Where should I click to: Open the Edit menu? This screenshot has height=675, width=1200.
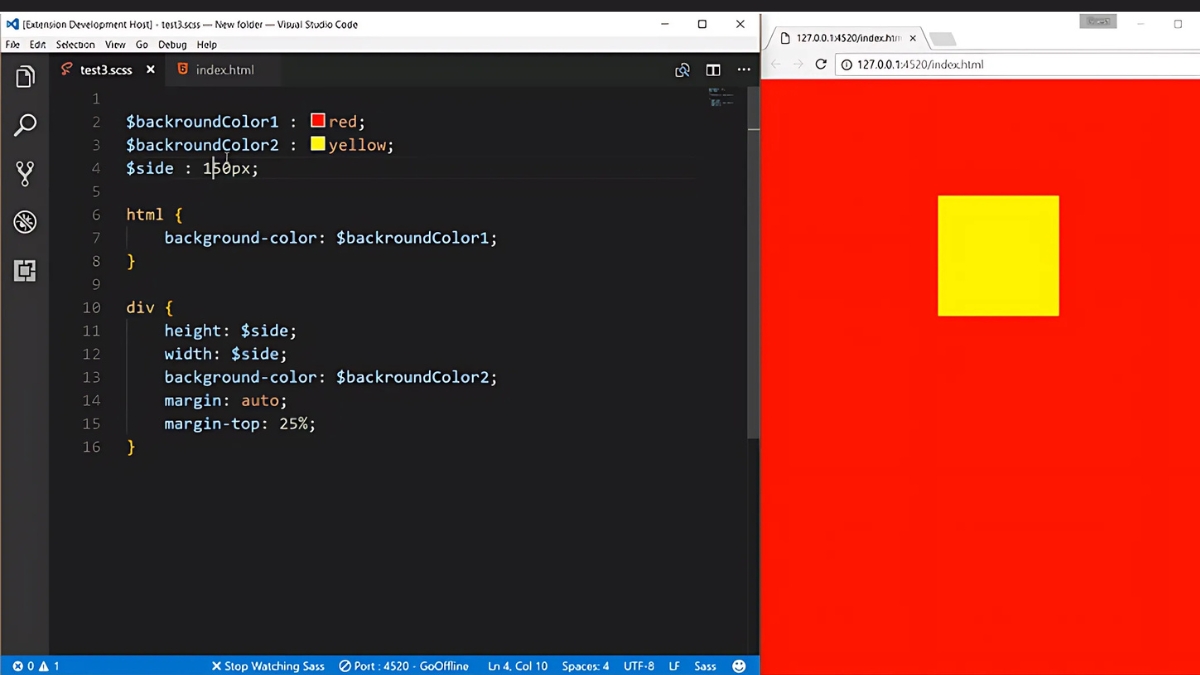(38, 45)
